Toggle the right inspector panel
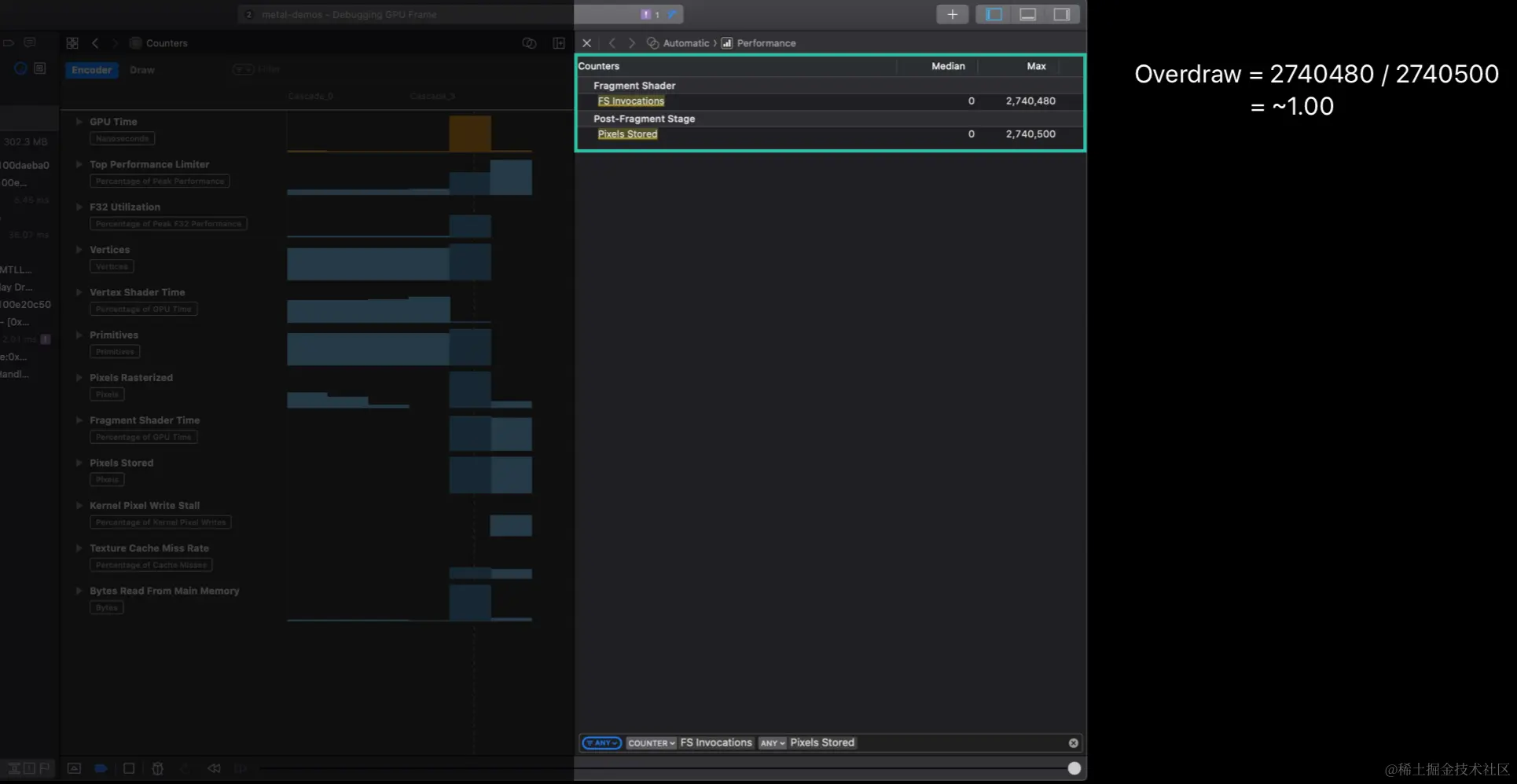Screen dimensions: 1517x784 (x=1061, y=14)
